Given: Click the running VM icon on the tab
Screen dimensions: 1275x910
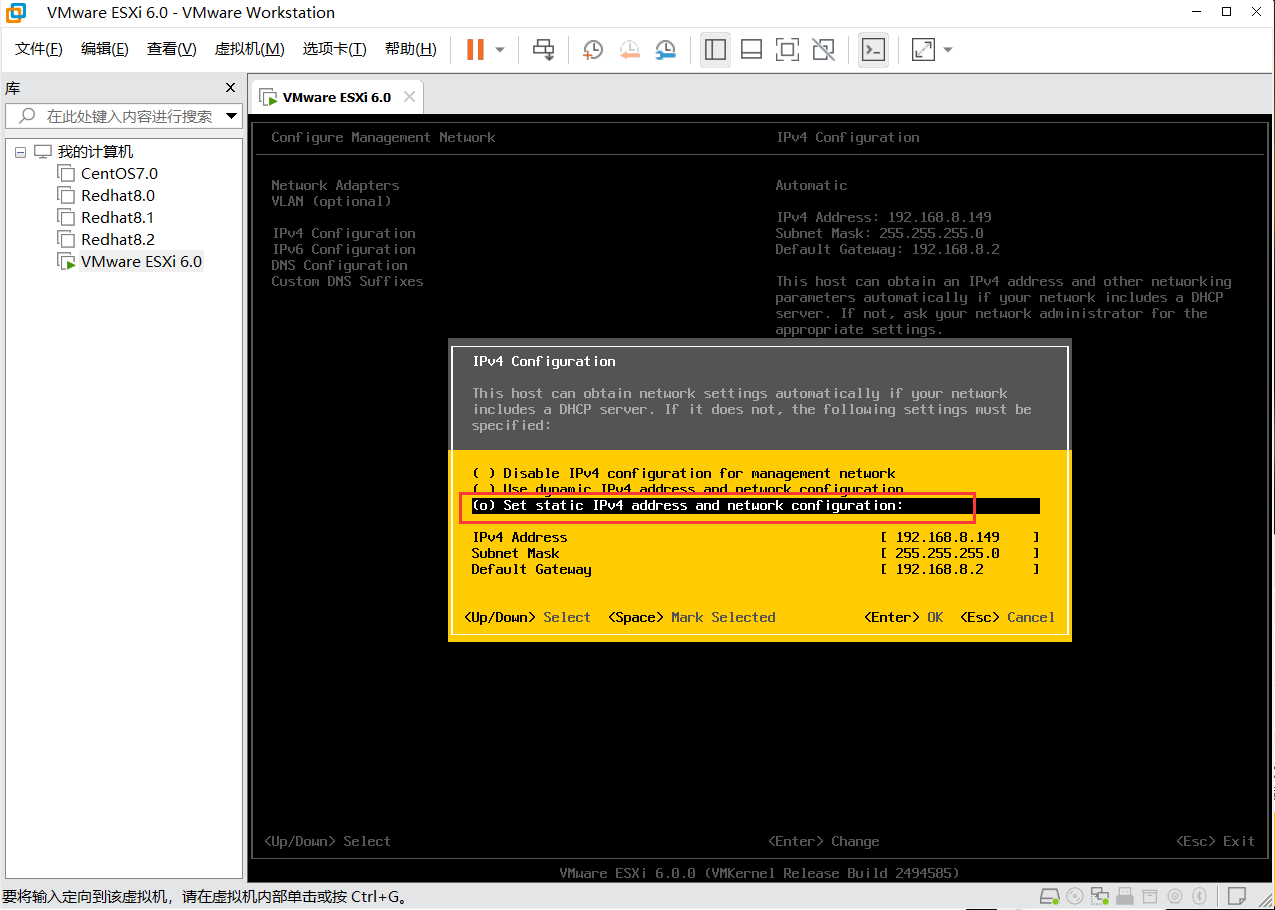Looking at the screenshot, I should coord(268,97).
